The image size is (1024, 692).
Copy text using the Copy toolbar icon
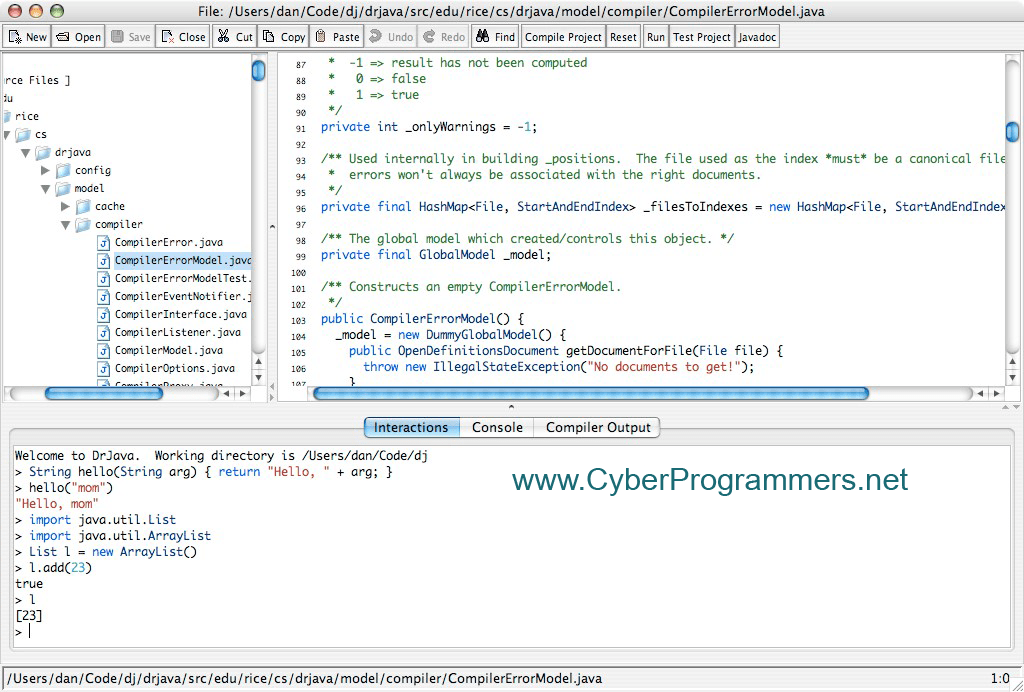point(283,35)
